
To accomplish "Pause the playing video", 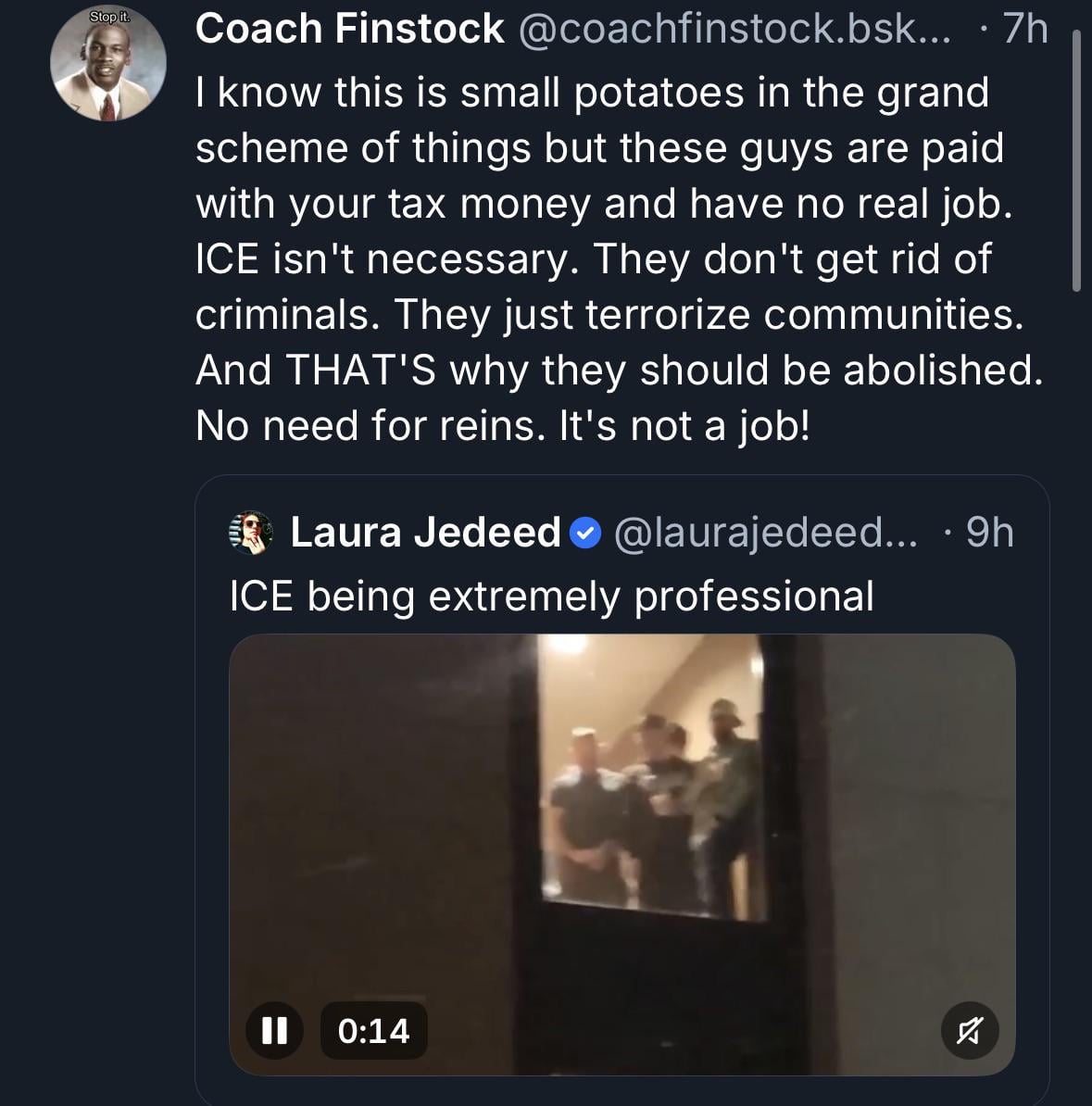I will (x=274, y=1030).
